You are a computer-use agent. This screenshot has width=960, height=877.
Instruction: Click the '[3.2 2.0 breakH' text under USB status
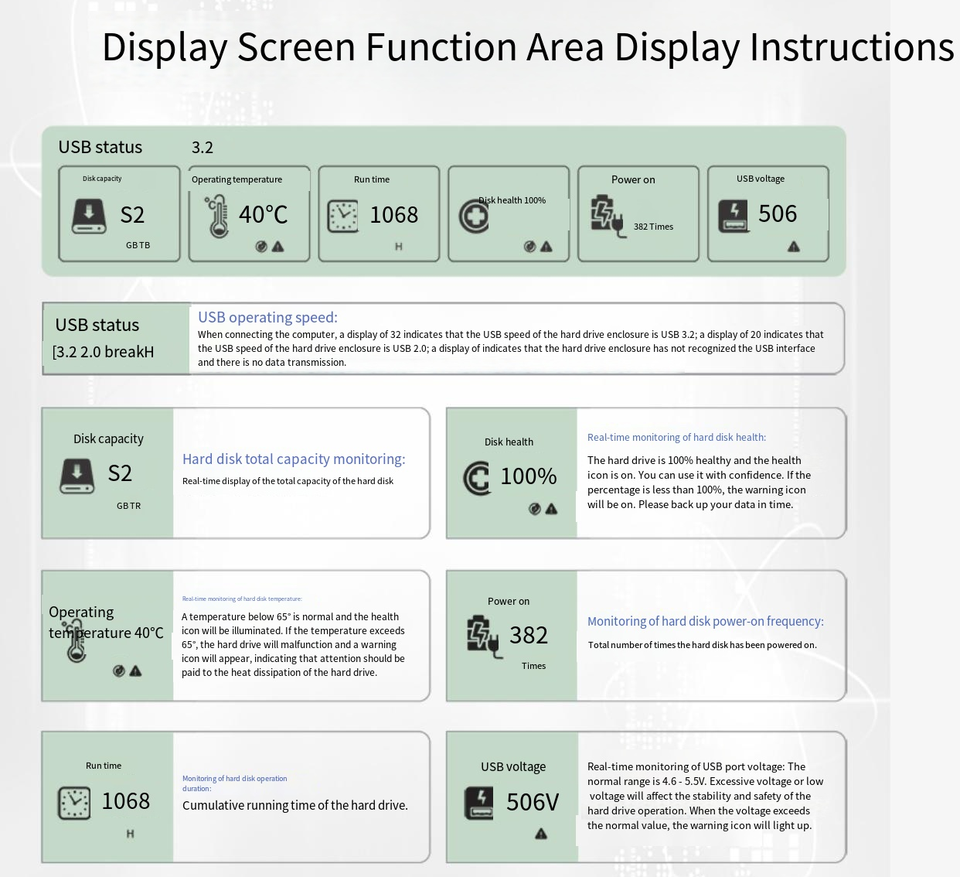103,352
